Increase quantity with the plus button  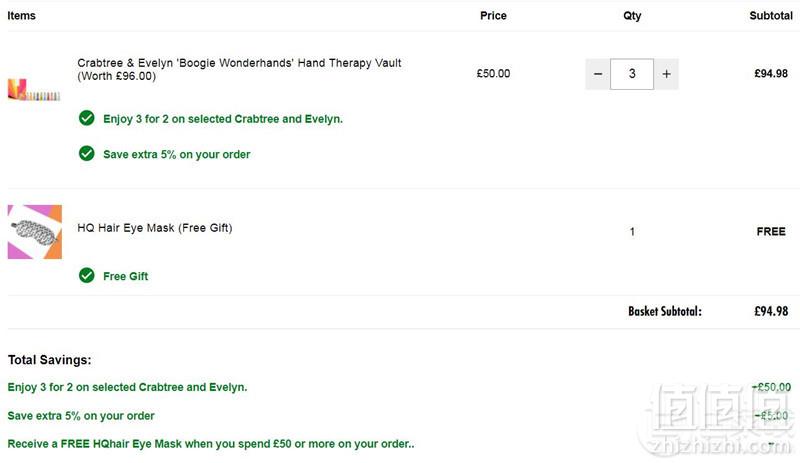coord(666,74)
